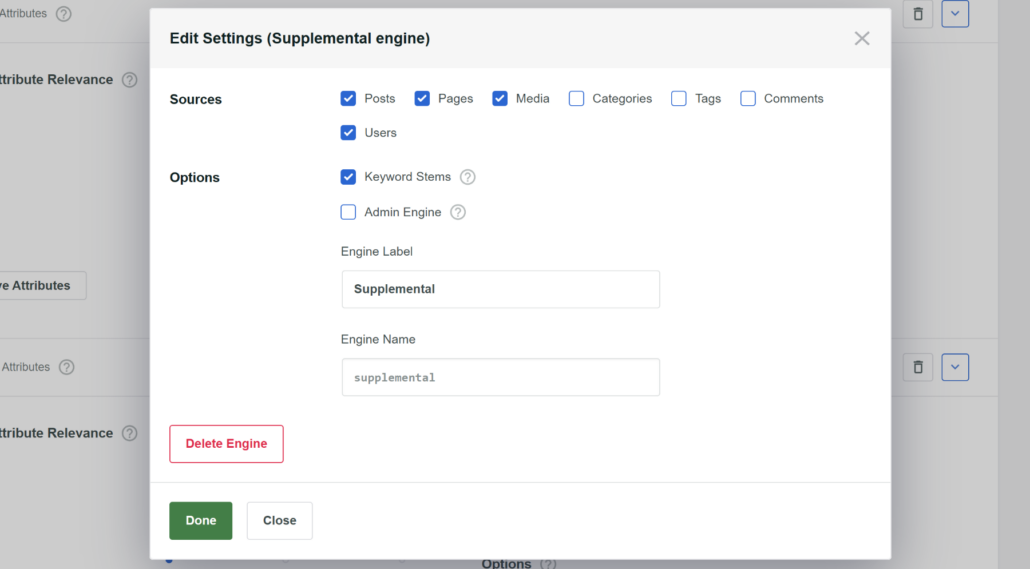1030x569 pixels.
Task: Enable the Categories source checkbox
Action: (x=576, y=99)
